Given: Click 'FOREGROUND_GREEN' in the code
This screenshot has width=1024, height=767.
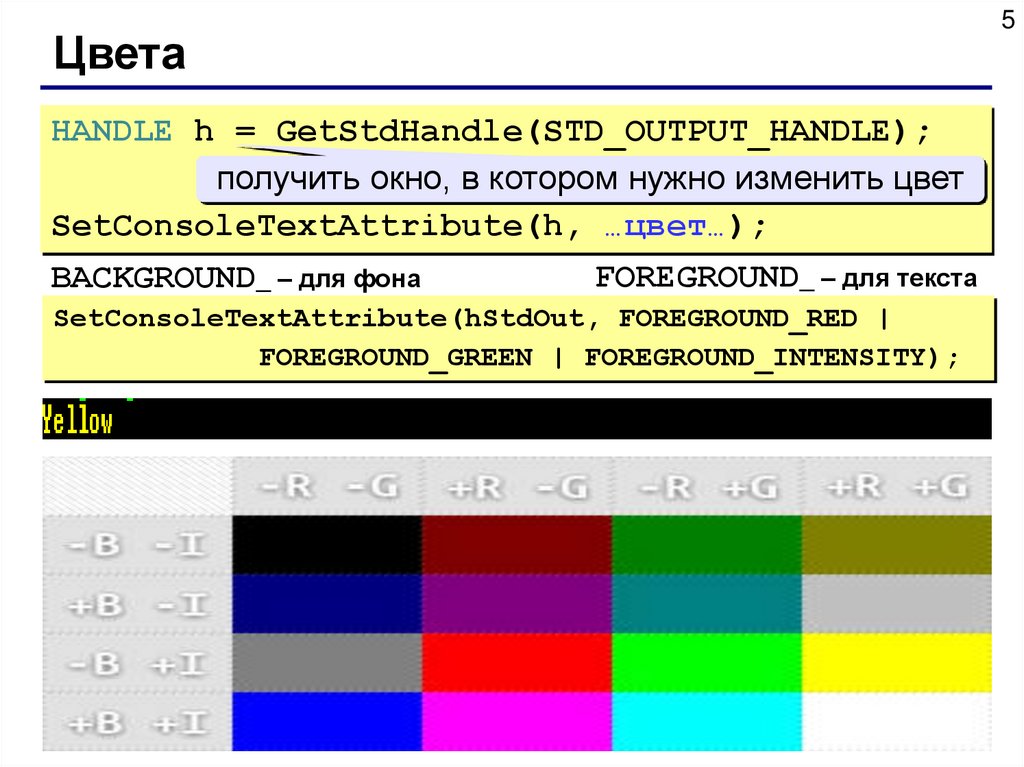Looking at the screenshot, I should click(396, 358).
